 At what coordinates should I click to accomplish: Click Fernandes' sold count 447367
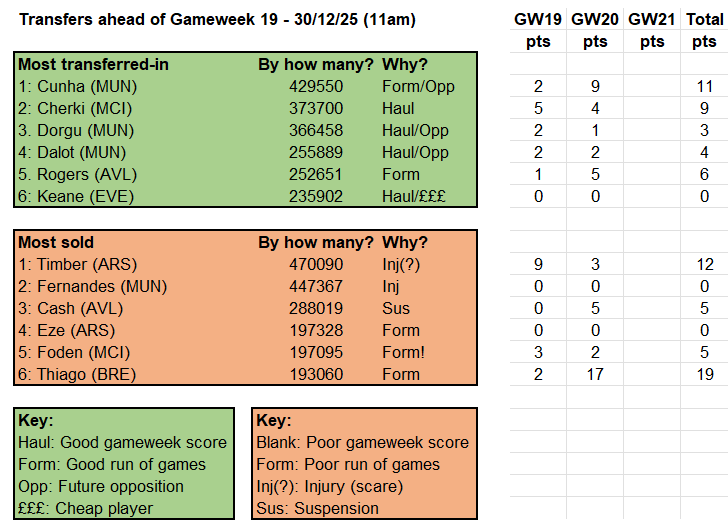(x=316, y=286)
